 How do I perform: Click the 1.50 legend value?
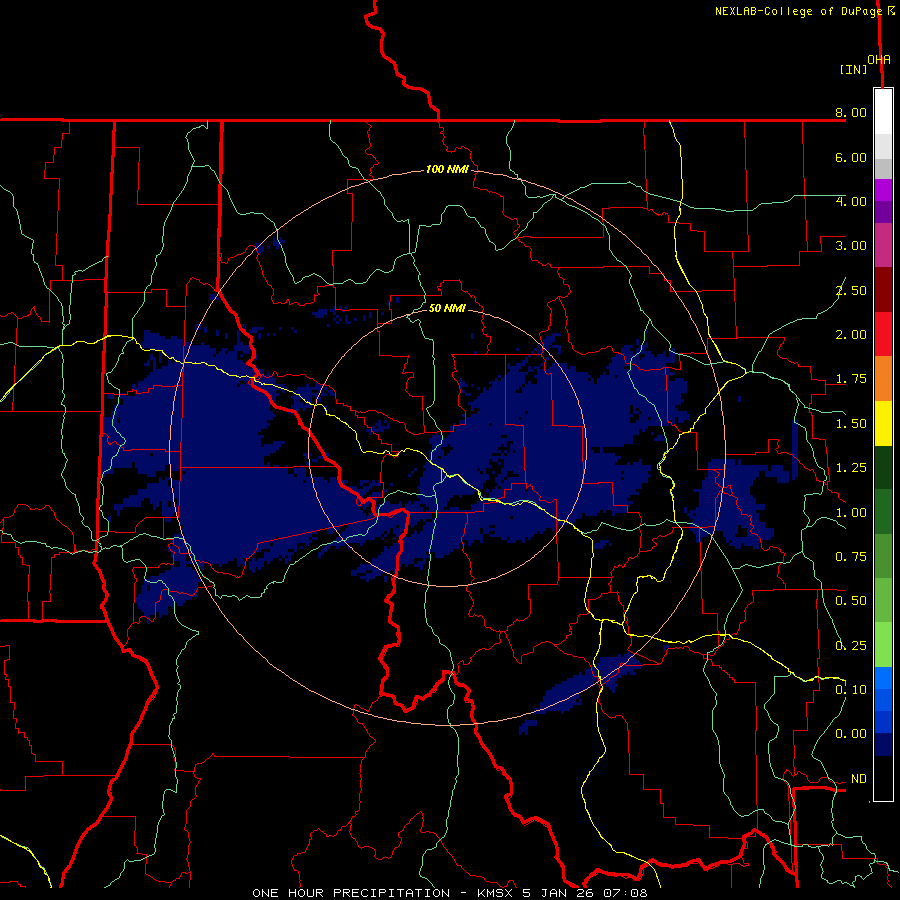[x=851, y=424]
